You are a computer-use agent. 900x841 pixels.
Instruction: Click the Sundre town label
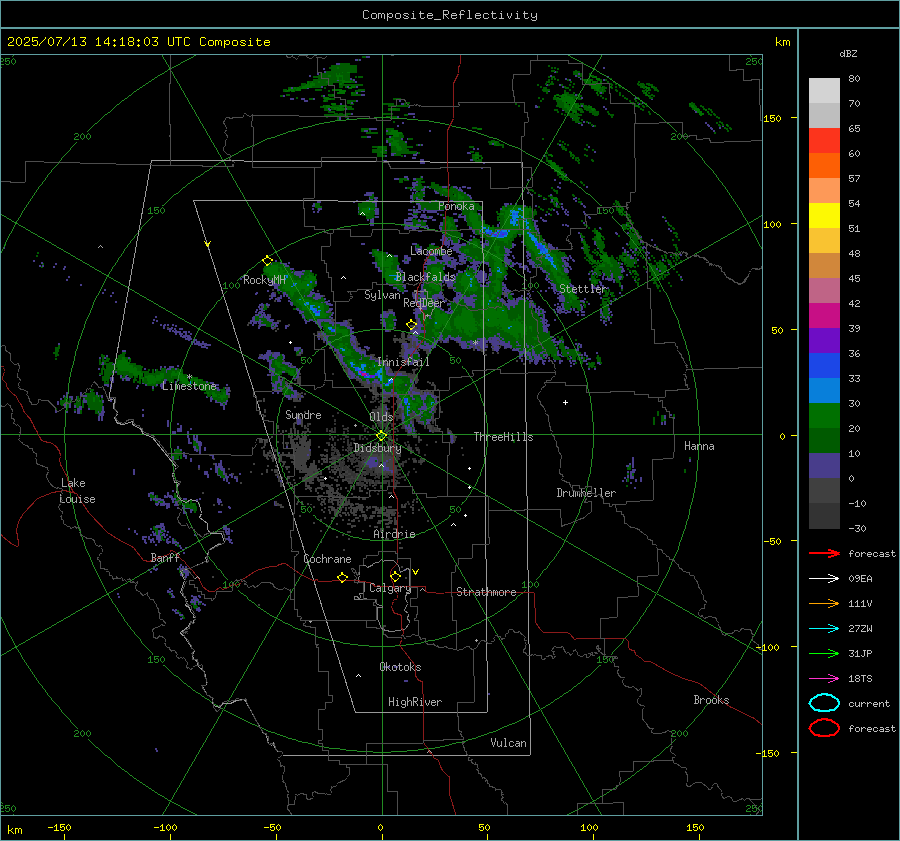303,414
